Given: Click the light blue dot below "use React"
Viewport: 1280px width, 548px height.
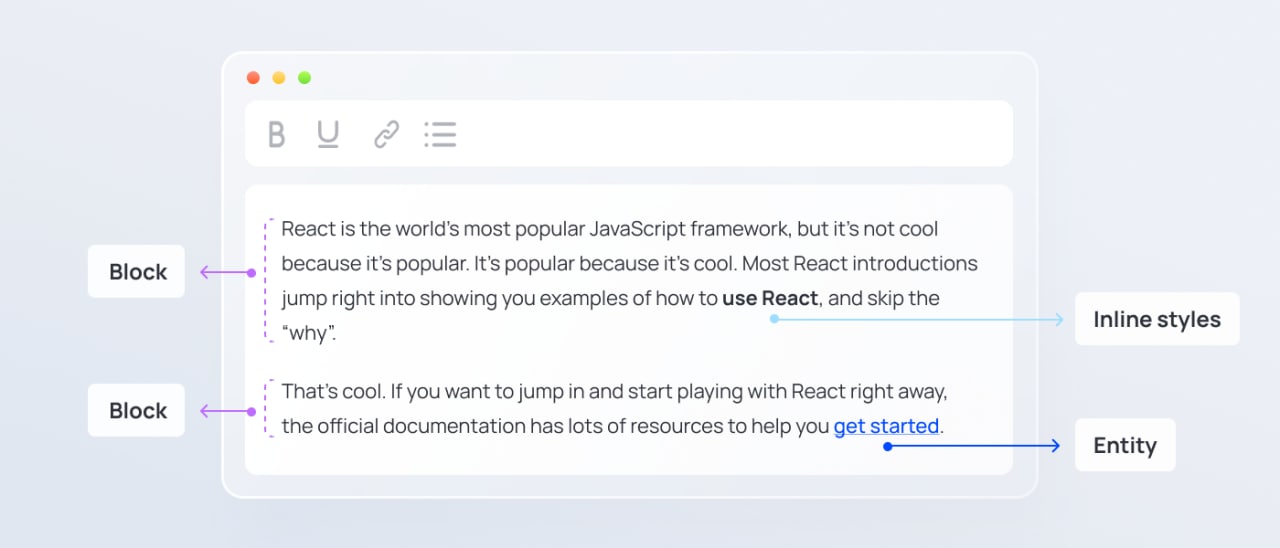Looking at the screenshot, I should pos(774,319).
